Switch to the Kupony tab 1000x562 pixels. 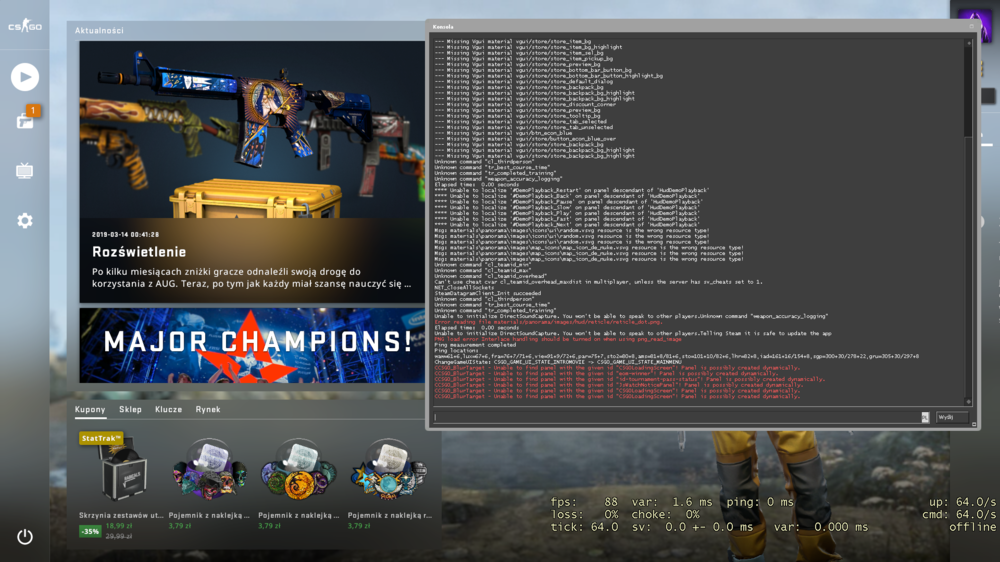click(90, 410)
